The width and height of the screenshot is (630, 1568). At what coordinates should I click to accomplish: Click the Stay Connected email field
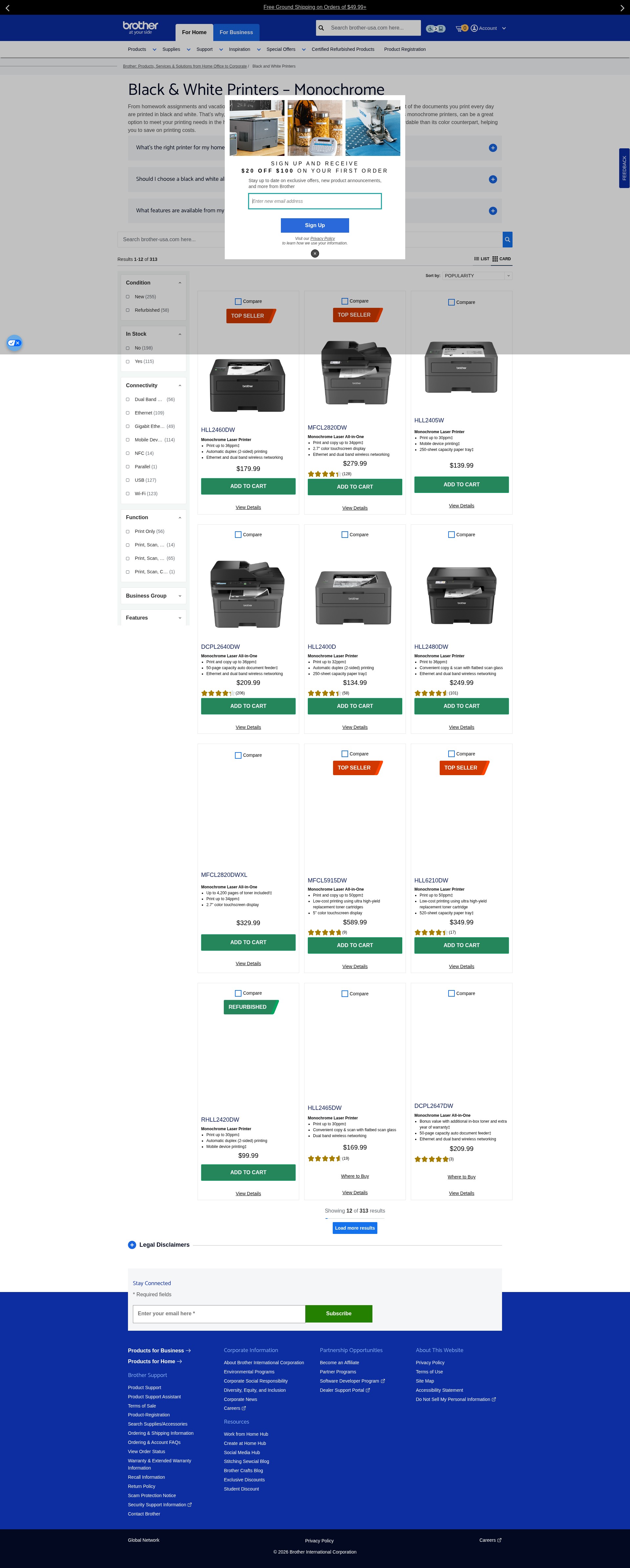click(219, 1314)
